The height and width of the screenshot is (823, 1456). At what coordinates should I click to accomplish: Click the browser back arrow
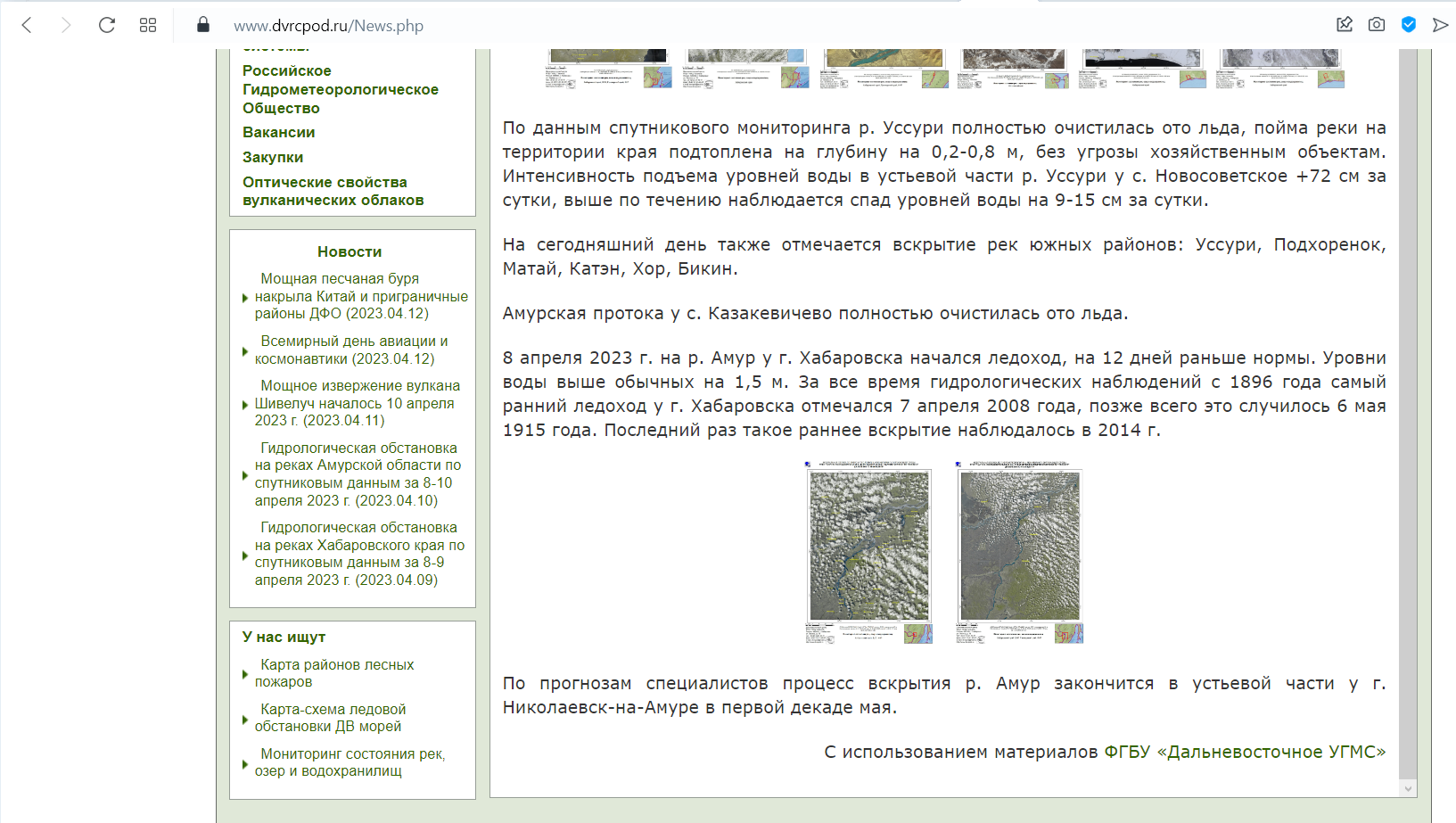click(27, 25)
